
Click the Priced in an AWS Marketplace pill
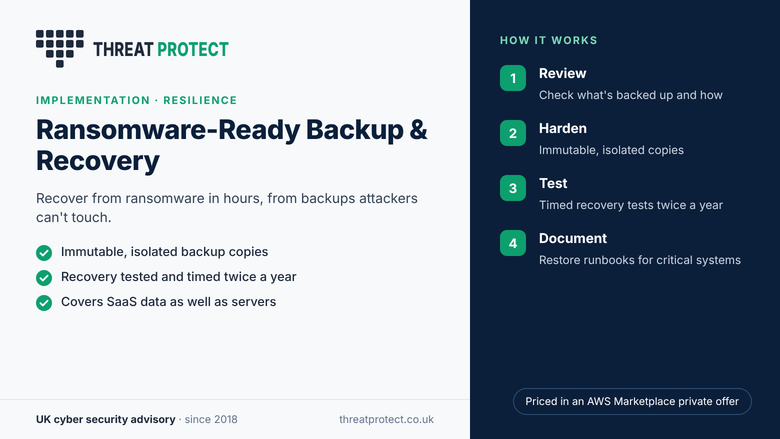click(632, 401)
